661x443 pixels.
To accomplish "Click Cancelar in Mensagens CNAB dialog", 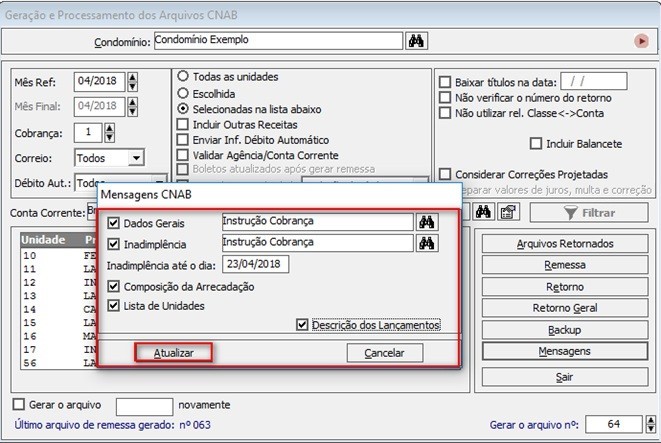I will (x=384, y=353).
